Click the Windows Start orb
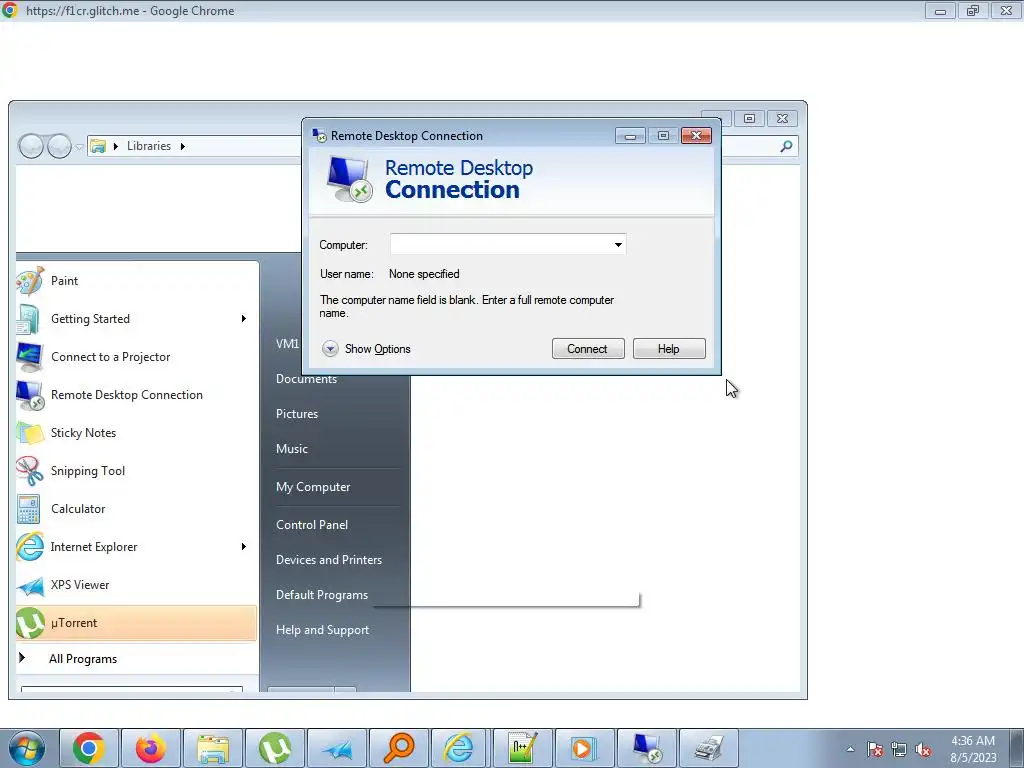This screenshot has height=768, width=1024. point(26,748)
